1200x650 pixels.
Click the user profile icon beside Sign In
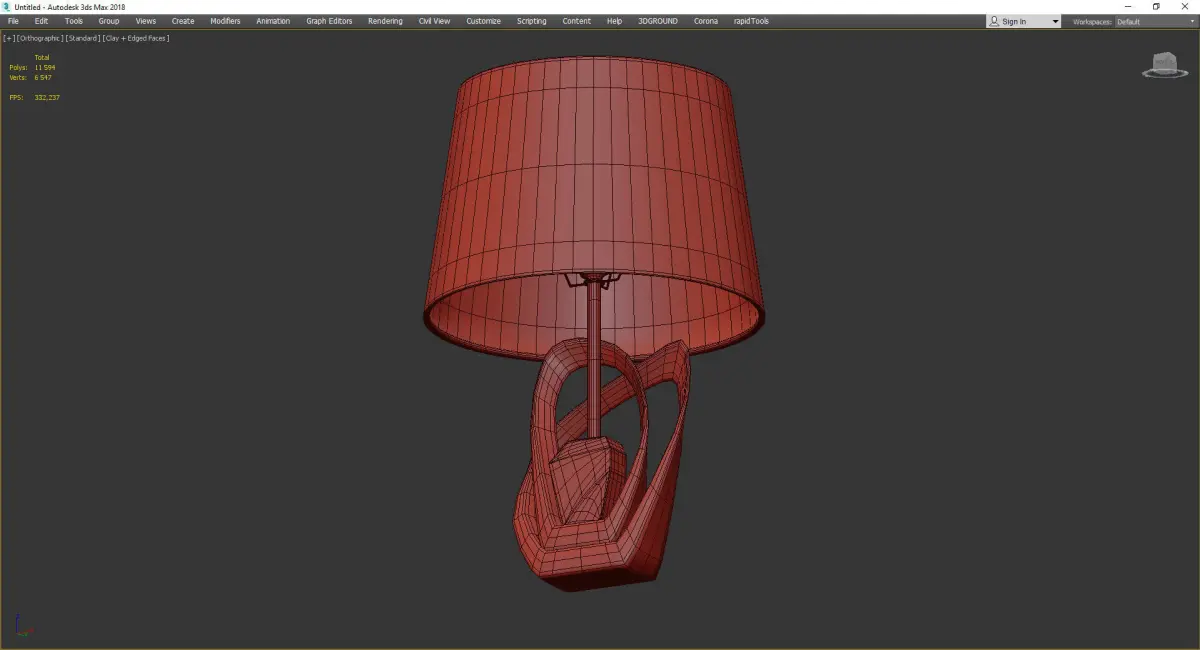click(x=993, y=21)
